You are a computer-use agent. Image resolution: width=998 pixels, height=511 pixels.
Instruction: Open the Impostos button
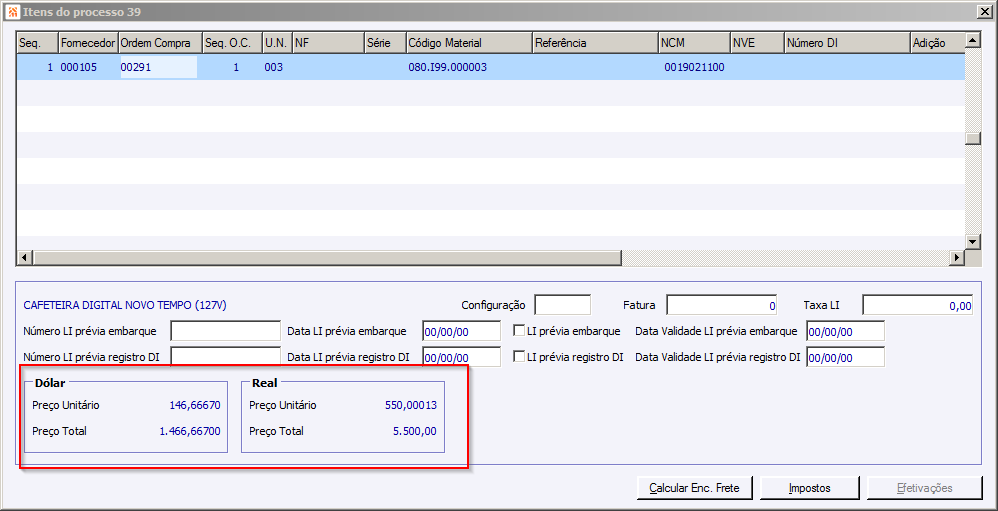[x=810, y=488]
